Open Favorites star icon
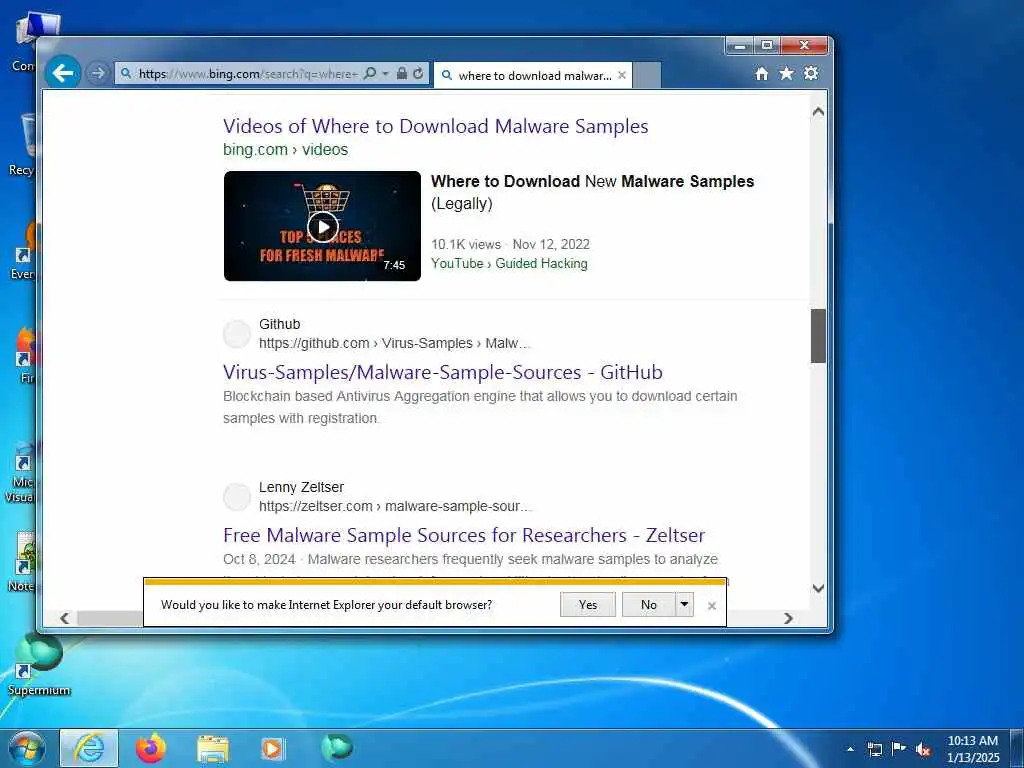The width and height of the screenshot is (1024, 768). click(x=786, y=74)
